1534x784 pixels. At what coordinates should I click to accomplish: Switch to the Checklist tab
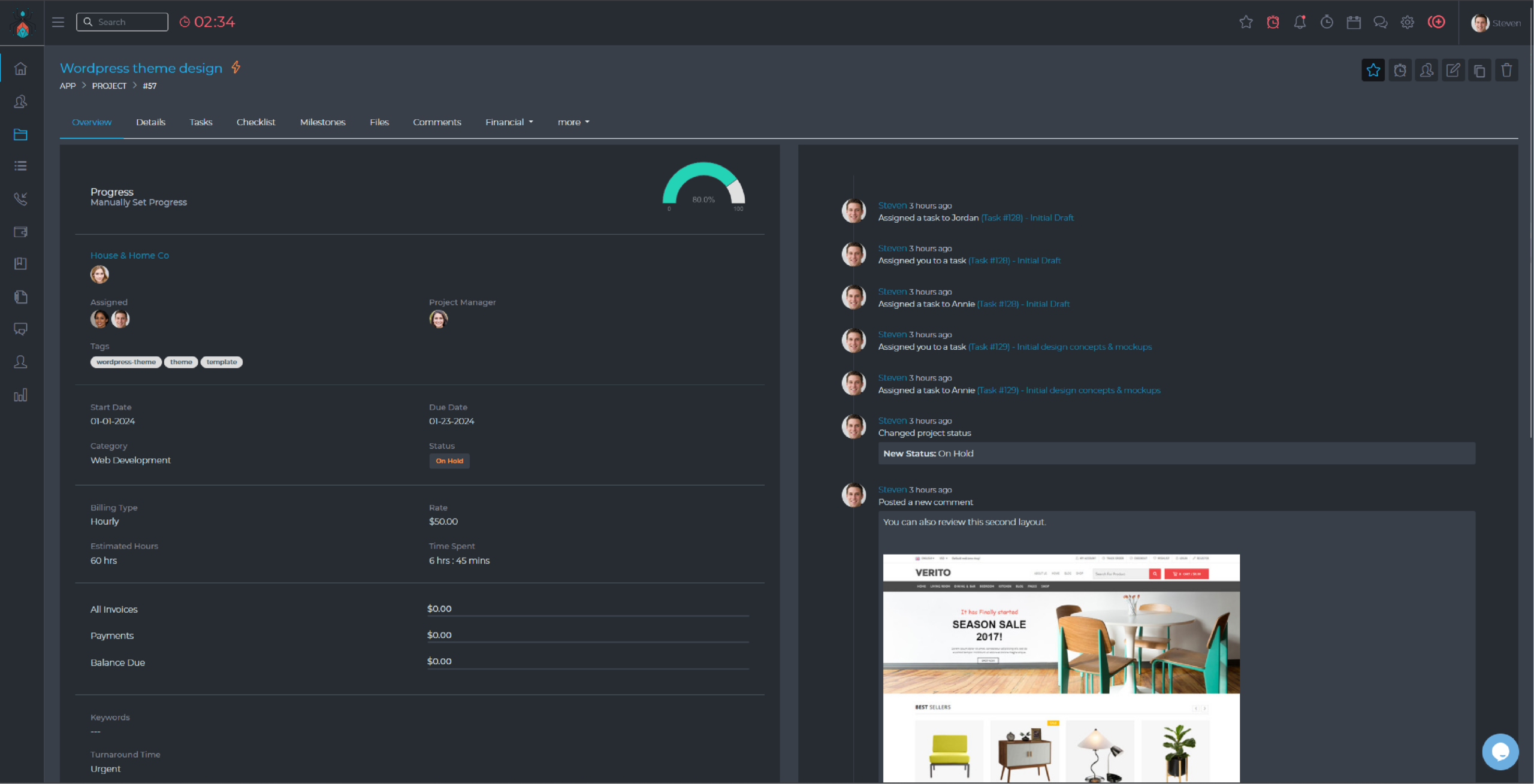coord(256,122)
